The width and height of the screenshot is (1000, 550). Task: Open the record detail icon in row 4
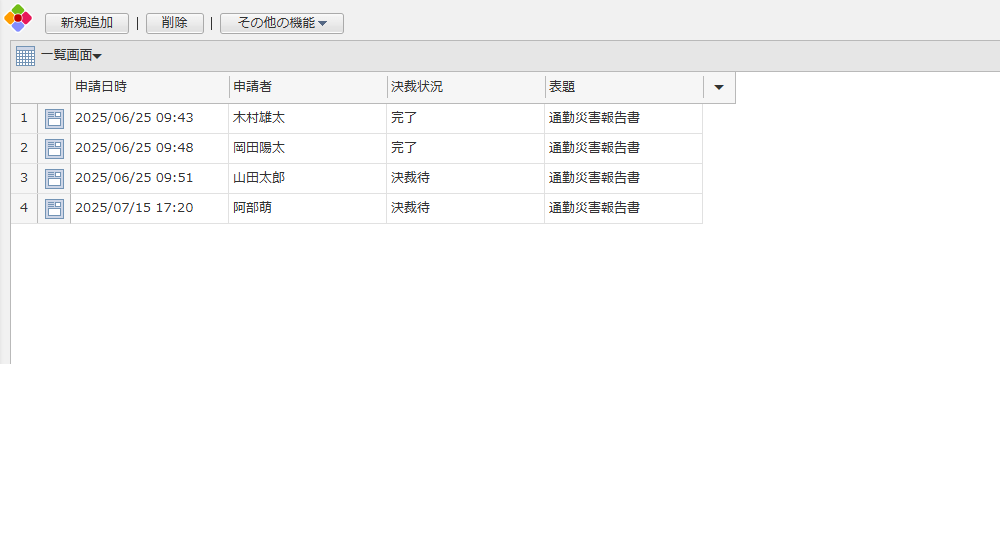(x=54, y=209)
